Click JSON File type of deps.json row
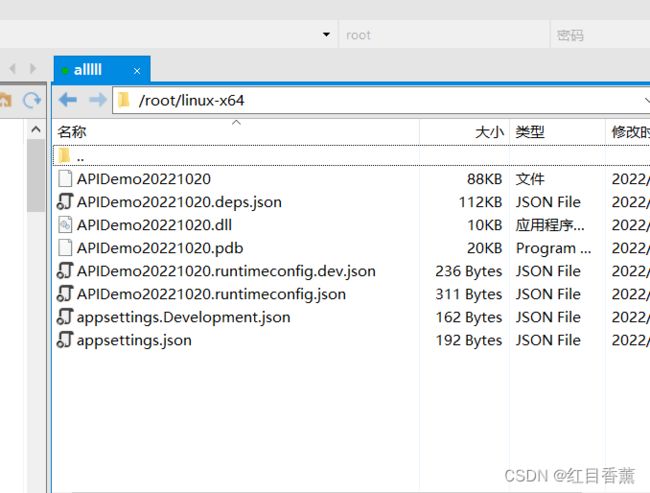 pyautogui.click(x=548, y=202)
